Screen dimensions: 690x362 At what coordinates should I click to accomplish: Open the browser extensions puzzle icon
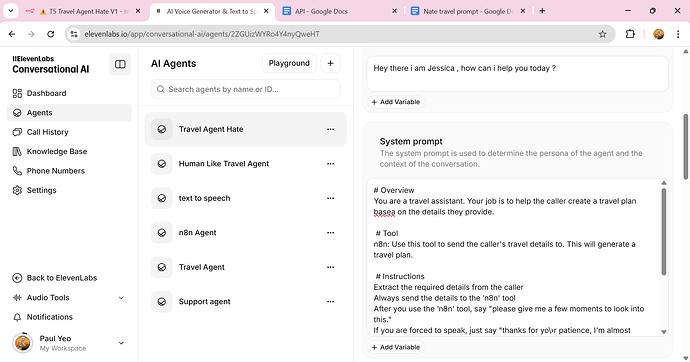click(630, 34)
